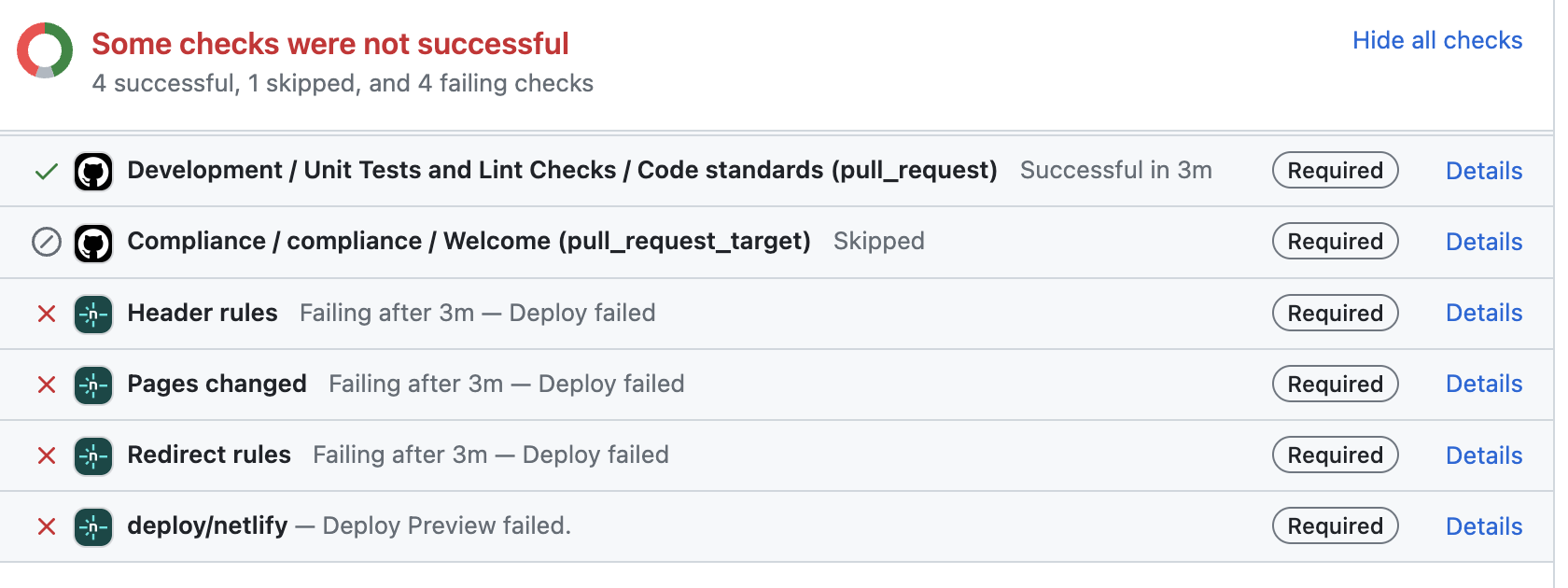Image resolution: width=1568 pixels, height=588 pixels.
Task: Select the Netlify icon beside Header rules
Action: coord(92,313)
